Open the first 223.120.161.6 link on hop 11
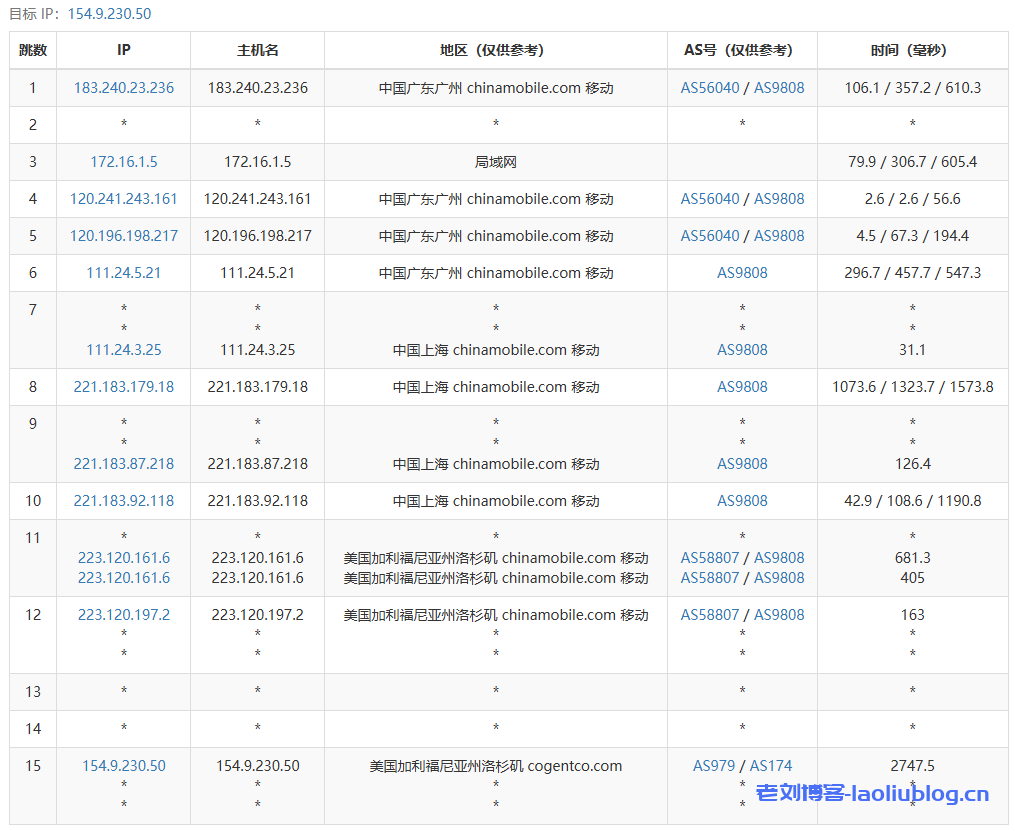The width and height of the screenshot is (1015, 831). (123, 557)
